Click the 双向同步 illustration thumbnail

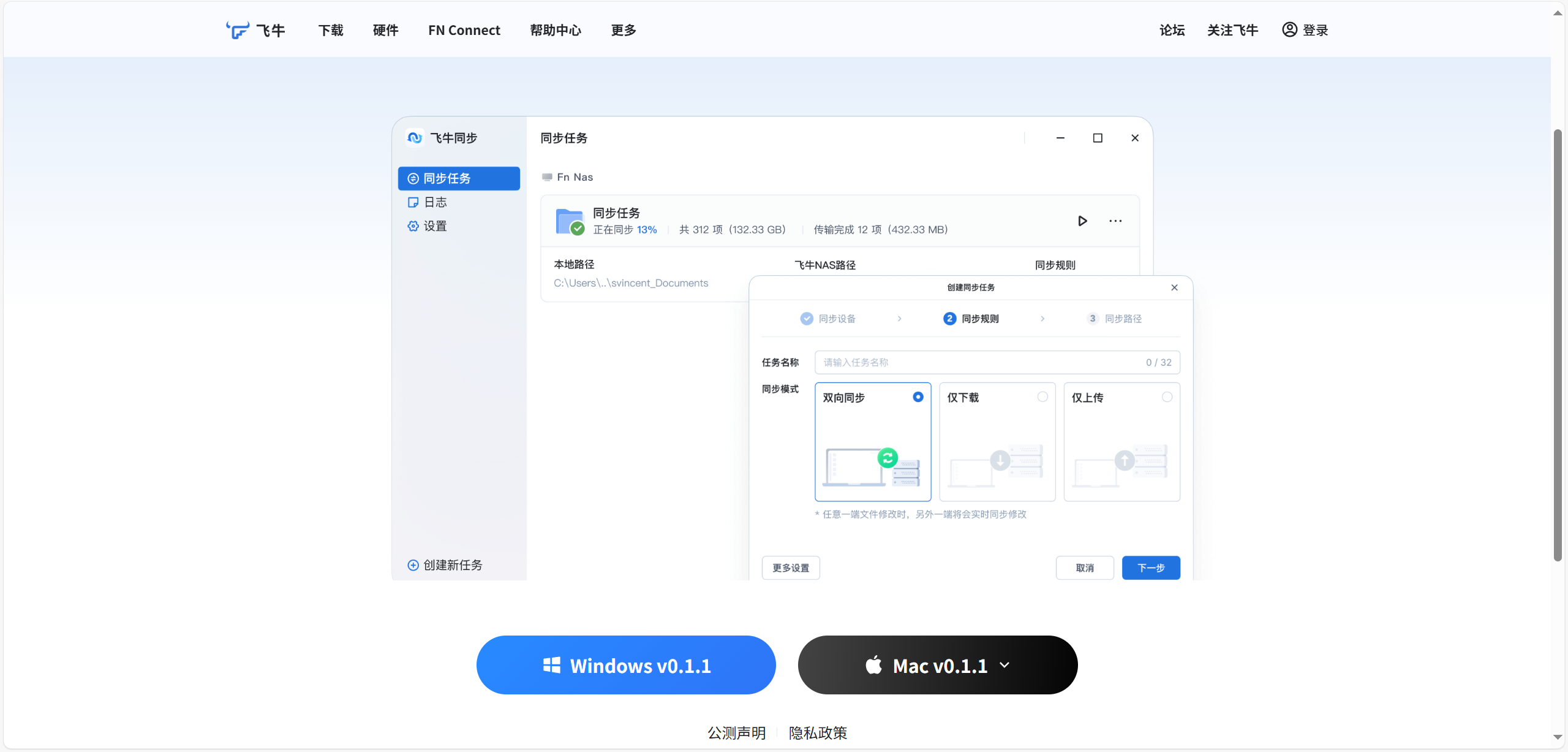pyautogui.click(x=872, y=466)
